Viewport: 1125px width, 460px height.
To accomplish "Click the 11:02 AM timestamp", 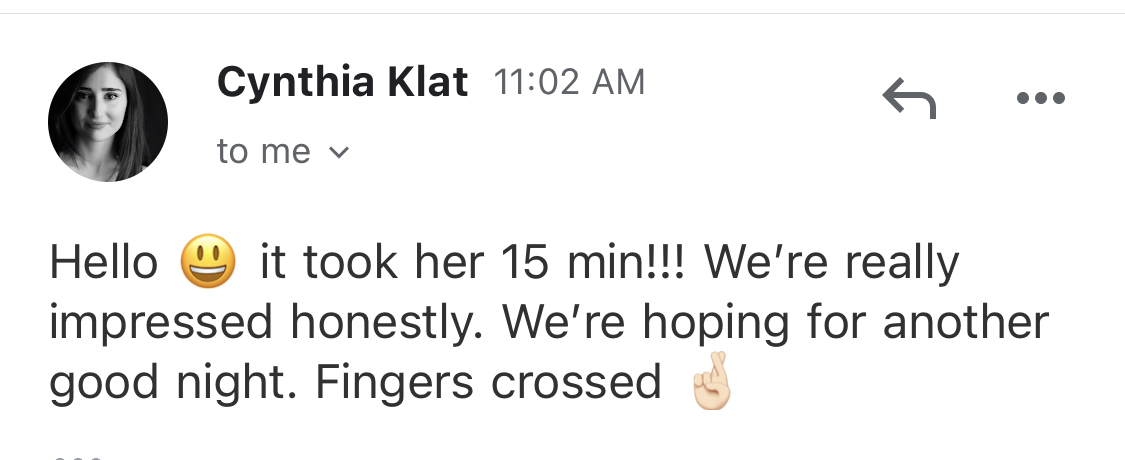I will (569, 83).
